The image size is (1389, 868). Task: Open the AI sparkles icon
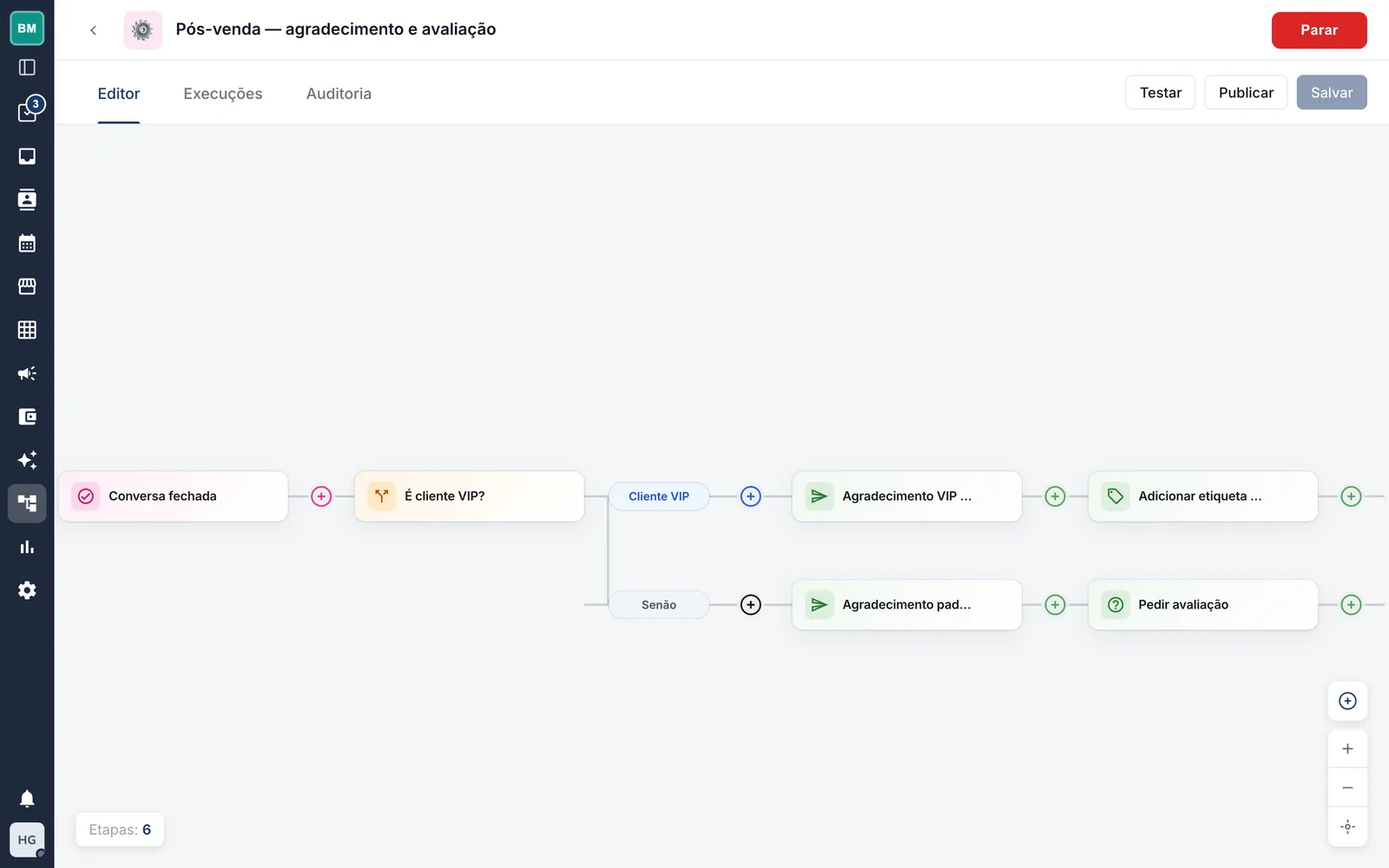coord(27,460)
